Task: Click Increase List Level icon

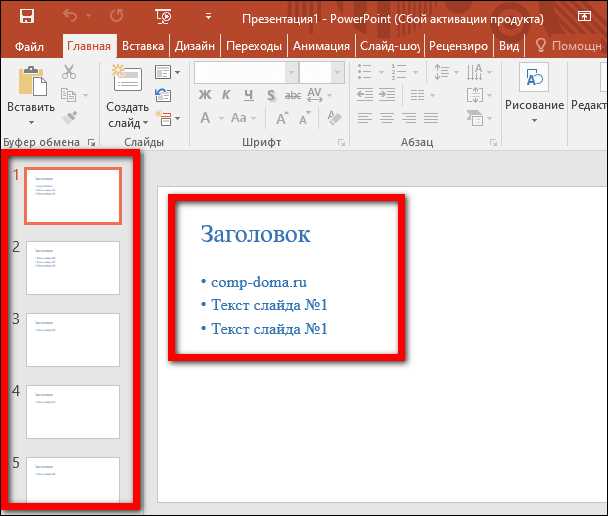Action: pos(387,95)
